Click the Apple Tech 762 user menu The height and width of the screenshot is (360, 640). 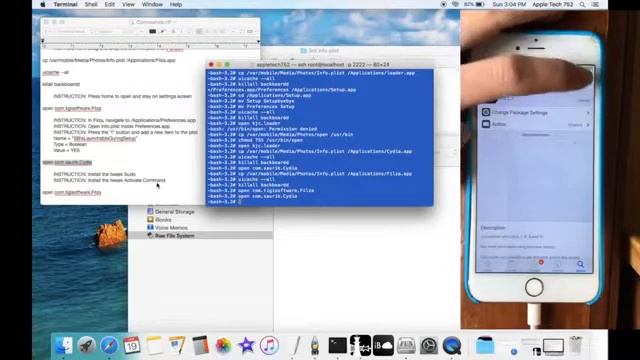(x=552, y=4)
